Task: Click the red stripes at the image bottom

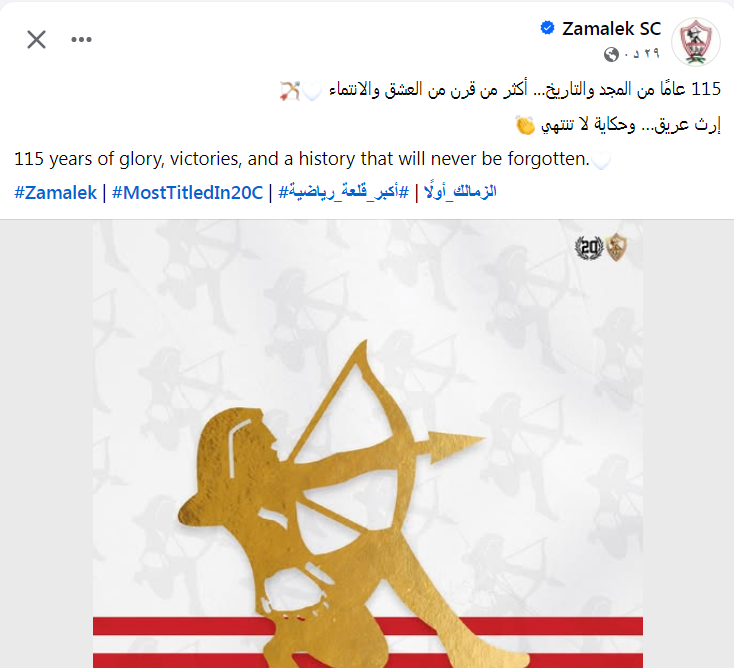Action: 367,642
